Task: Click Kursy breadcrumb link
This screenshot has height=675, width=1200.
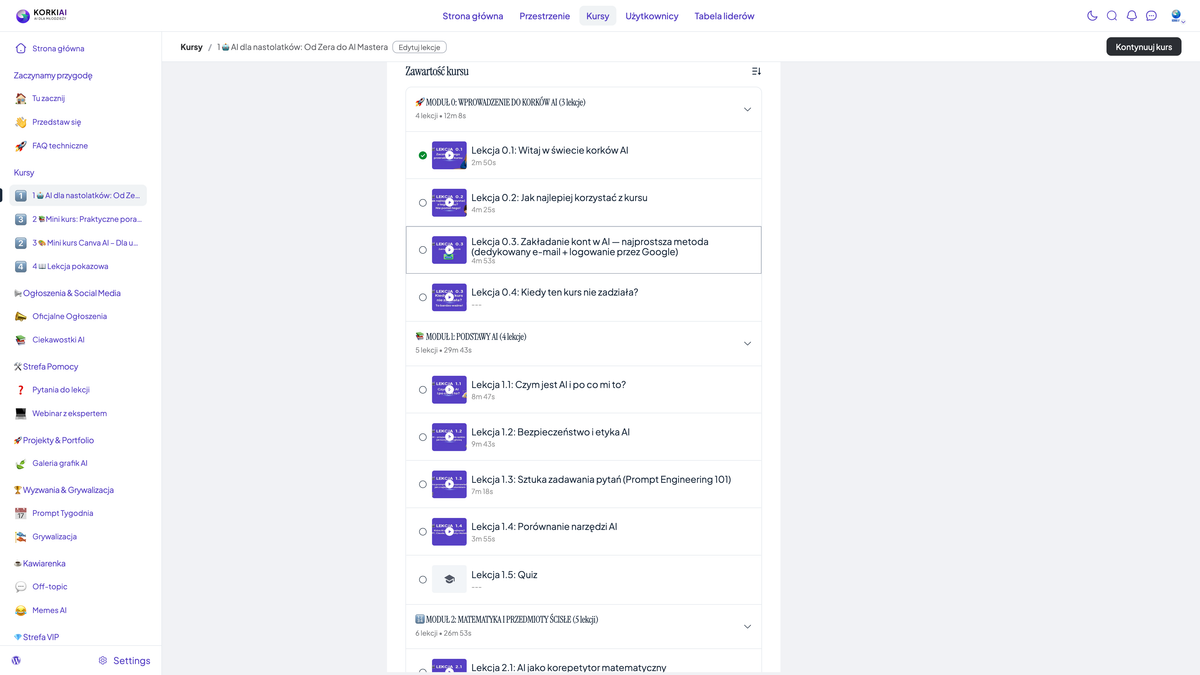Action: 191,47
